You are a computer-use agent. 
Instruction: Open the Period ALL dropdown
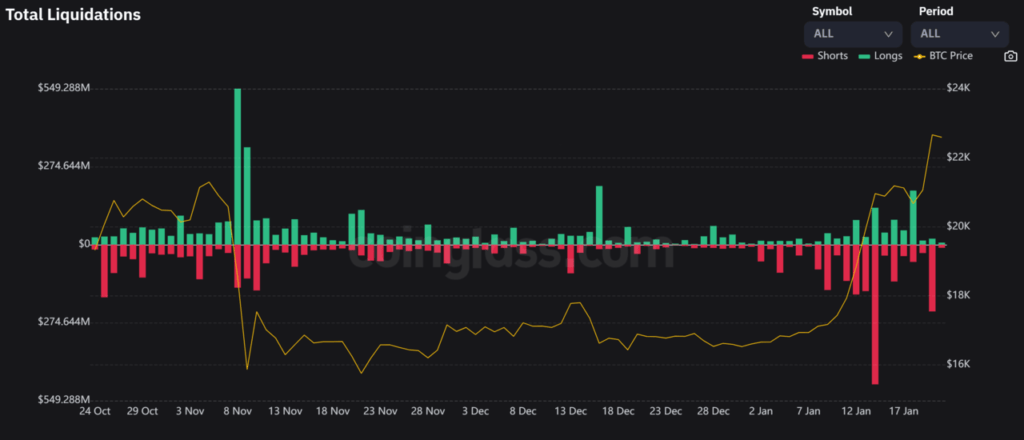click(960, 34)
